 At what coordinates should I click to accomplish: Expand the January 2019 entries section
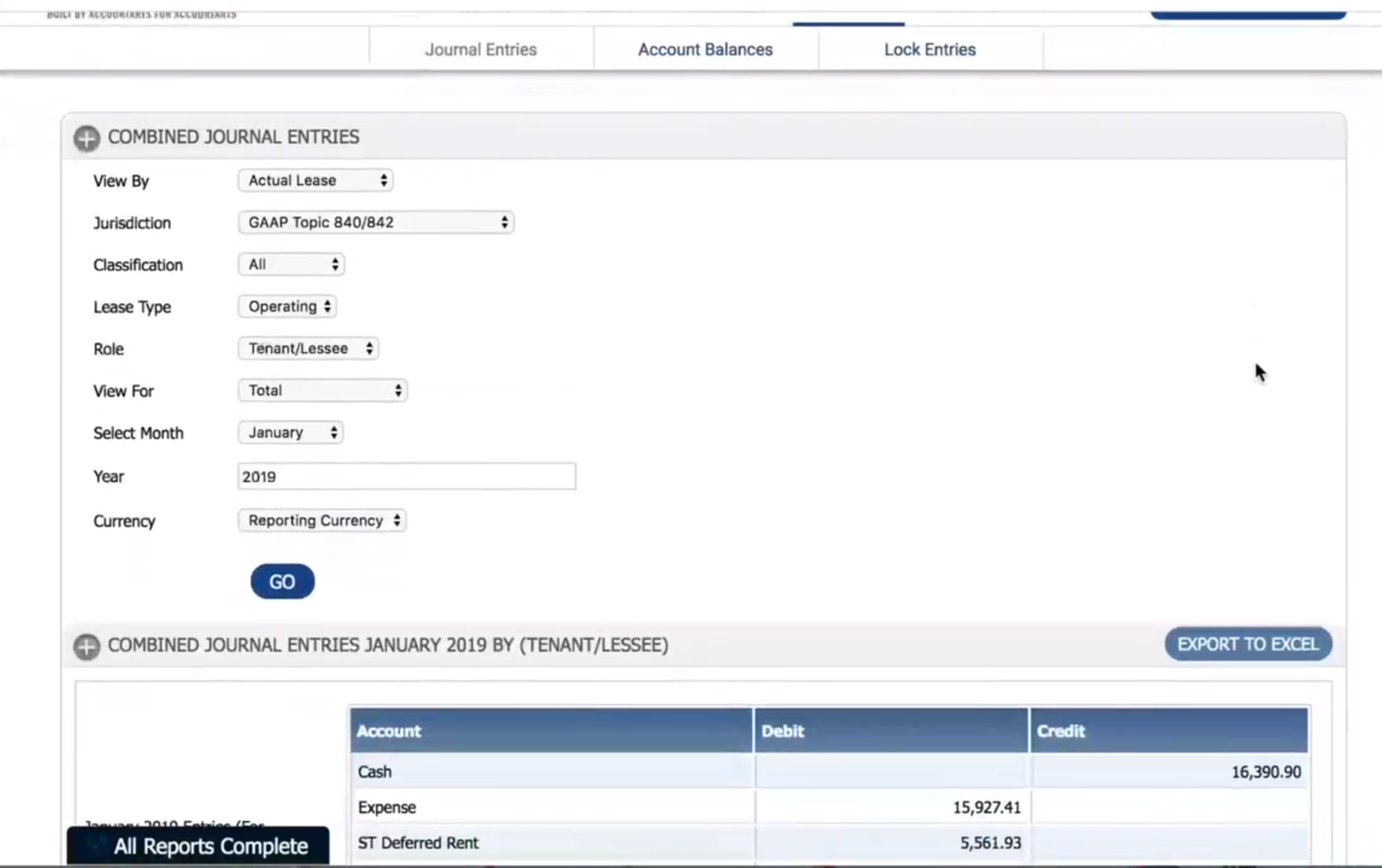(86, 646)
